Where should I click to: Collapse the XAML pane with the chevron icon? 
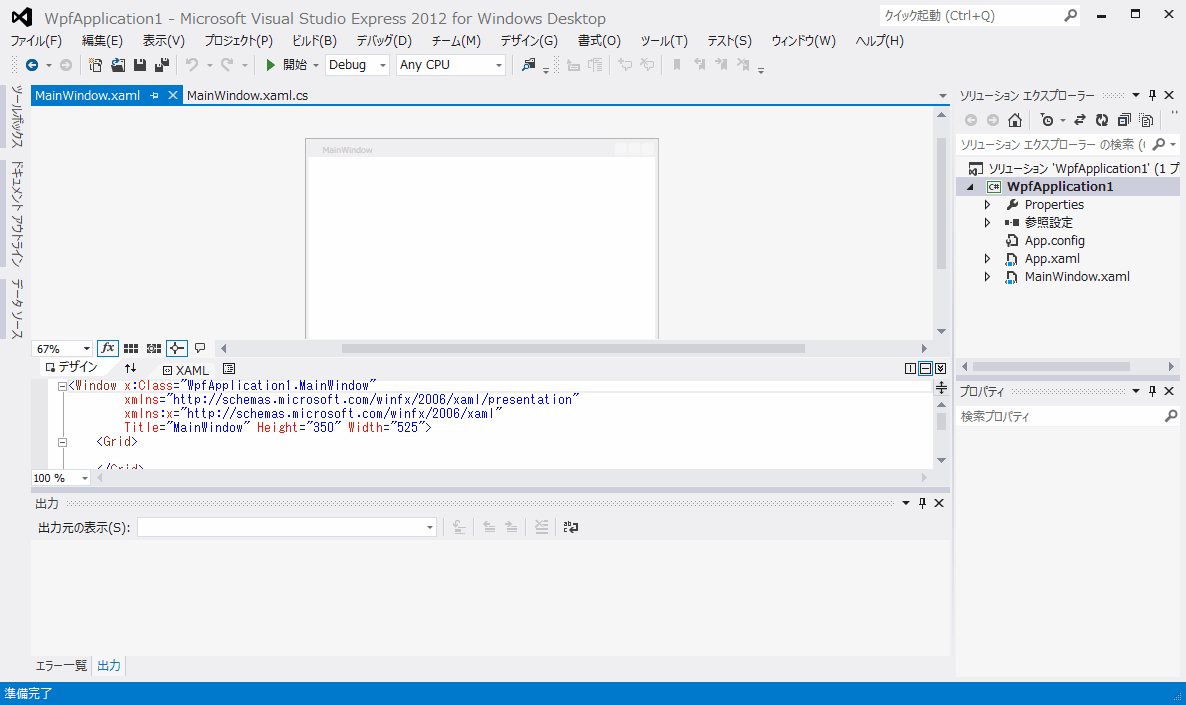point(940,368)
